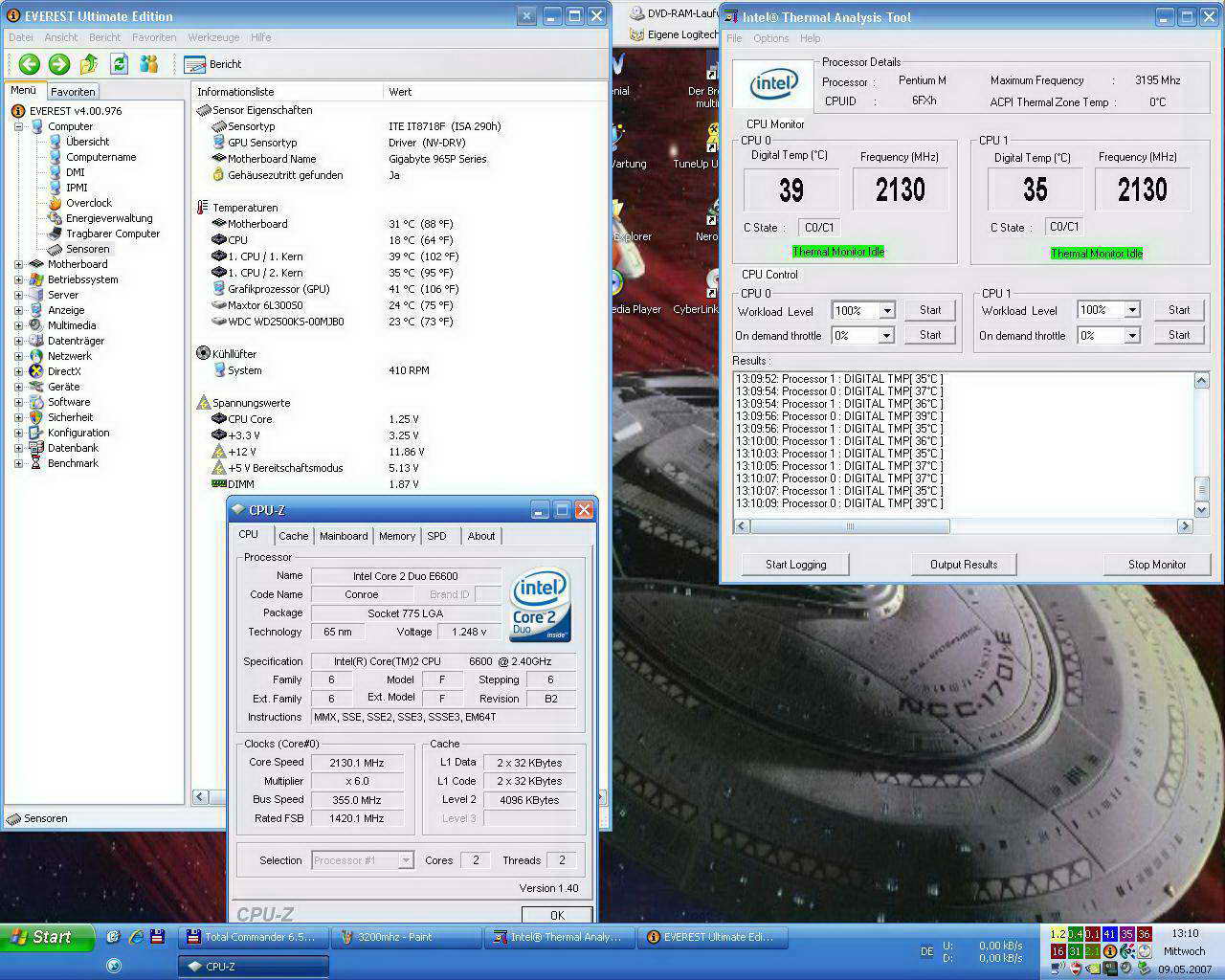Open the Werkzeuge menu in EVEREST
Image resolution: width=1225 pixels, height=980 pixels.
[x=213, y=37]
